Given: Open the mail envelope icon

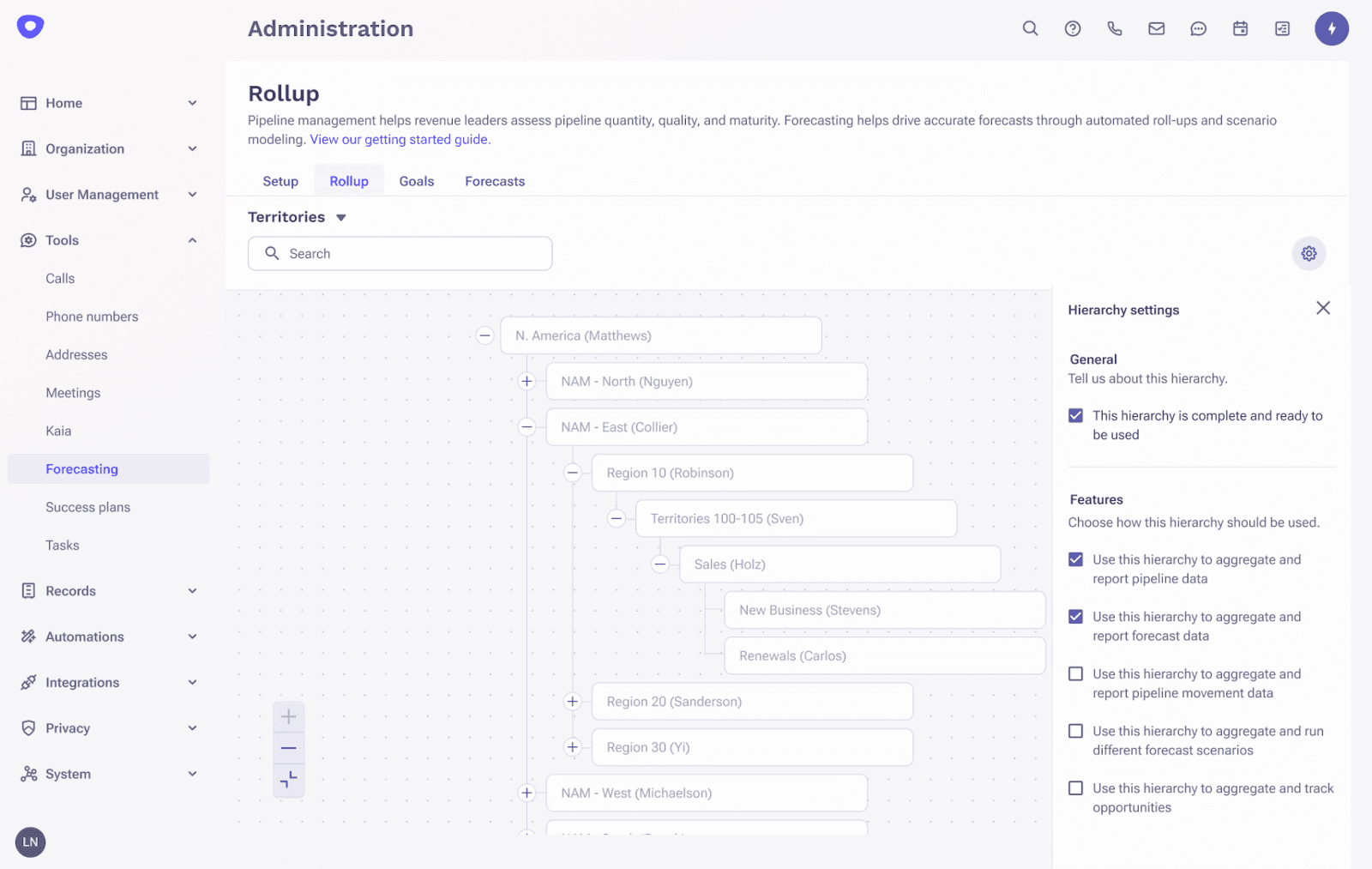Looking at the screenshot, I should [x=1156, y=28].
